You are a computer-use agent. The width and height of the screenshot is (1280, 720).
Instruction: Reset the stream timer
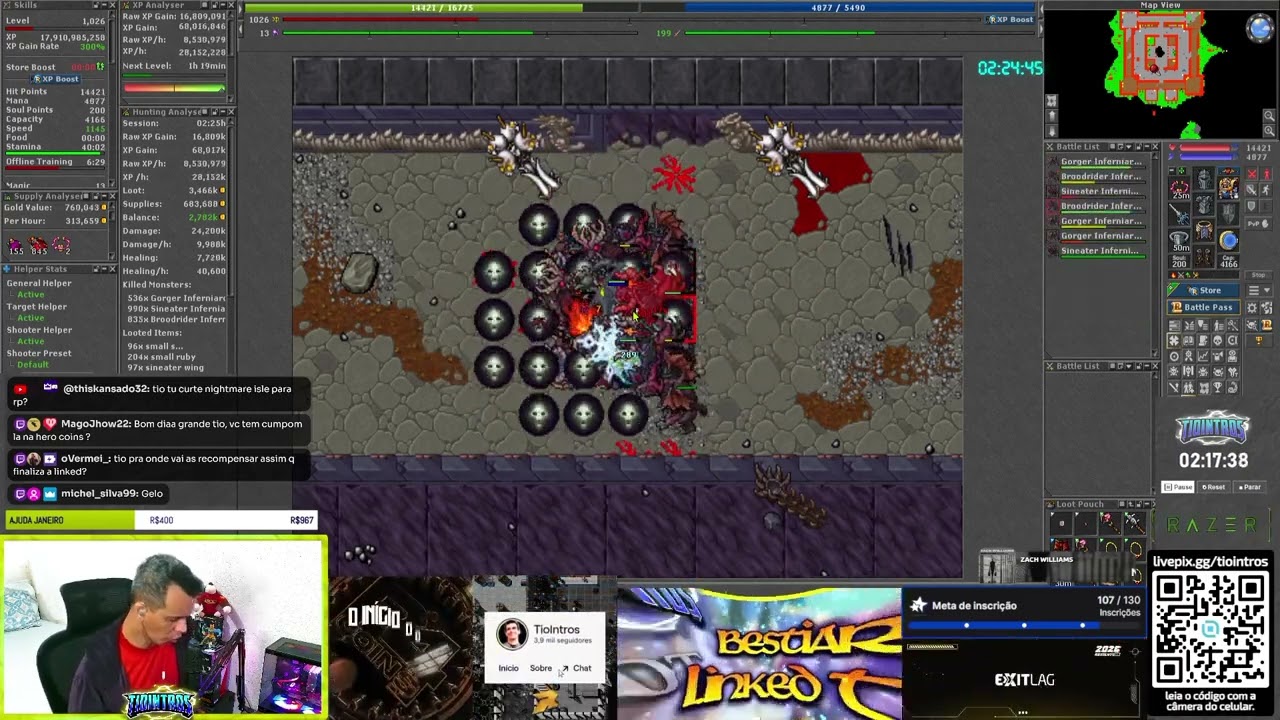(x=1213, y=487)
